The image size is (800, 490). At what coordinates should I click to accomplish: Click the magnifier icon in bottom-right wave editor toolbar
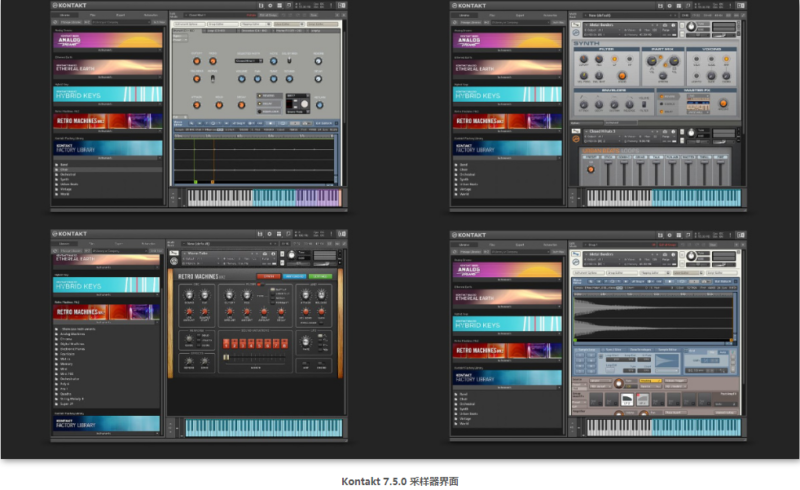tap(591, 281)
